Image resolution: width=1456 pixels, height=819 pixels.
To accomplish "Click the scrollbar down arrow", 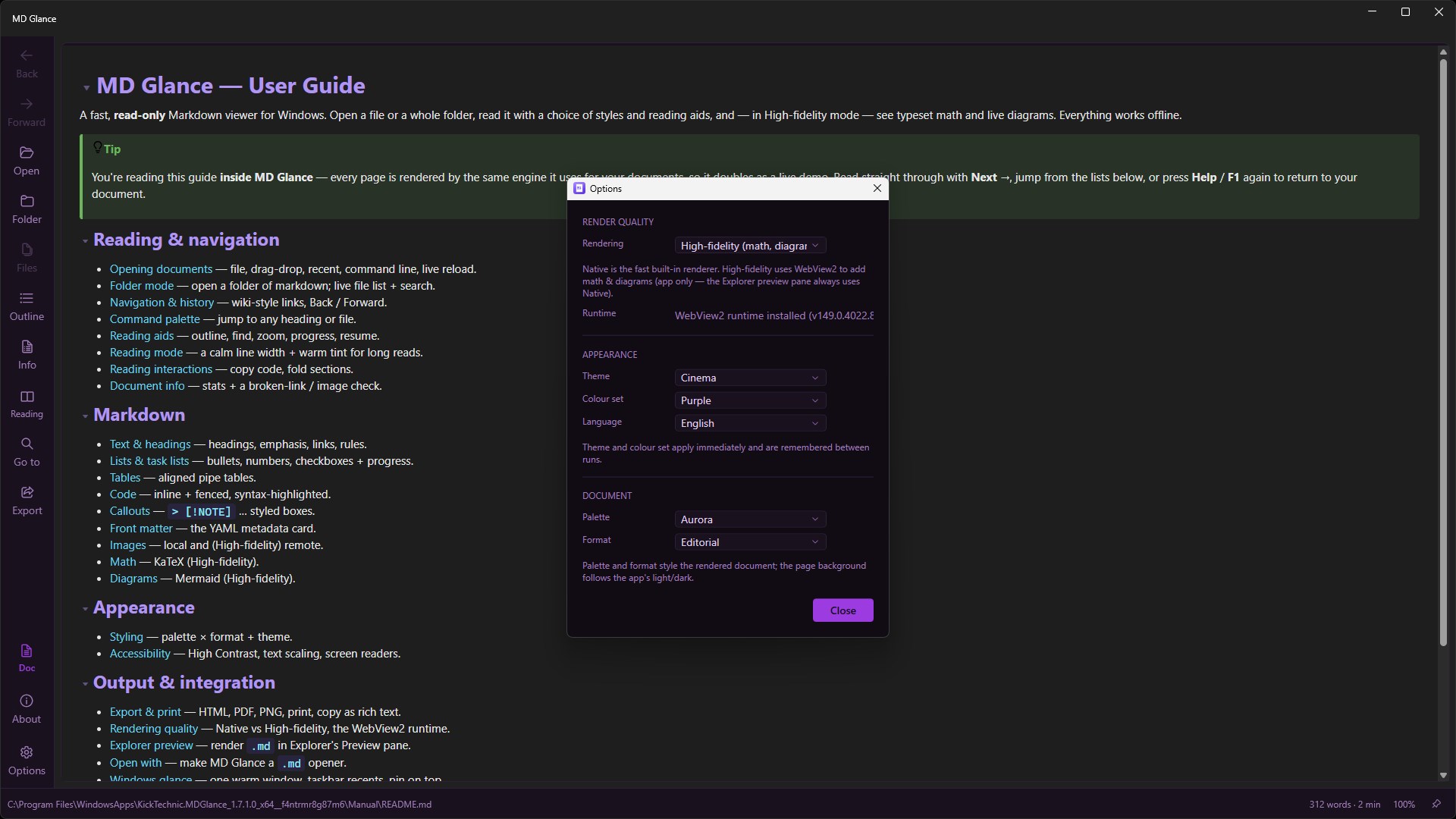I will point(1443,776).
